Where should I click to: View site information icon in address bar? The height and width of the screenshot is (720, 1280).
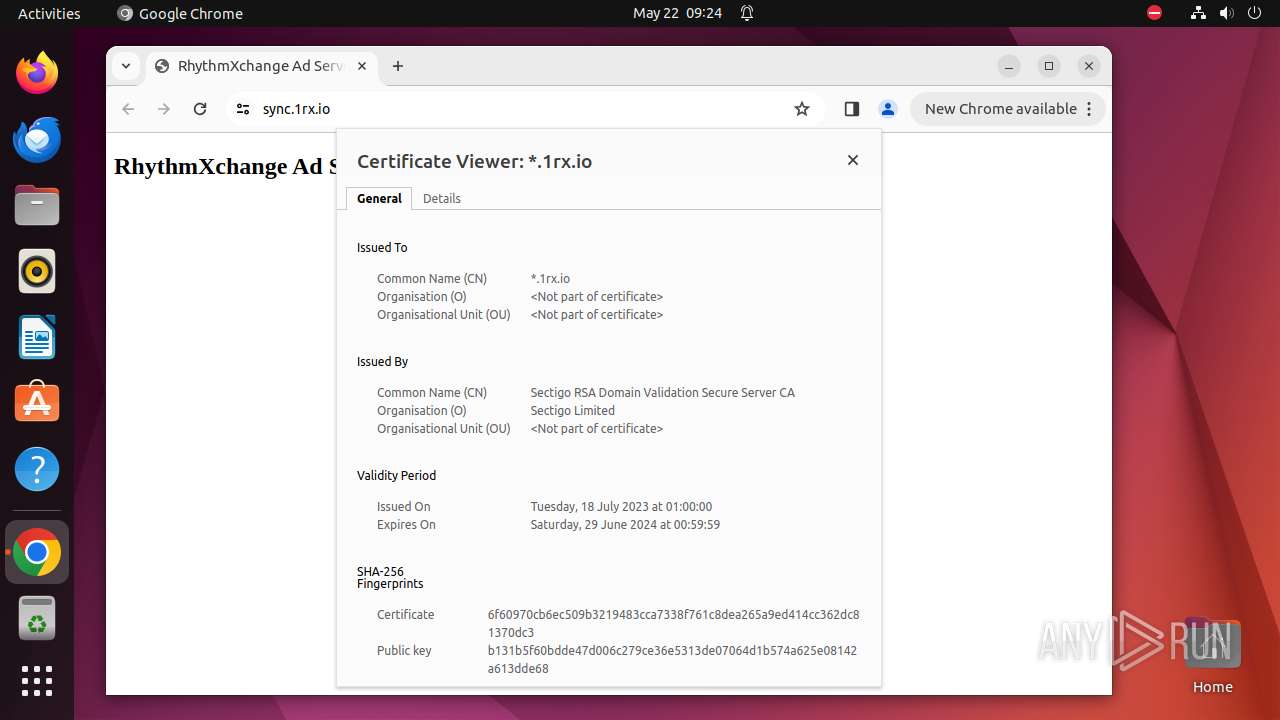[243, 109]
